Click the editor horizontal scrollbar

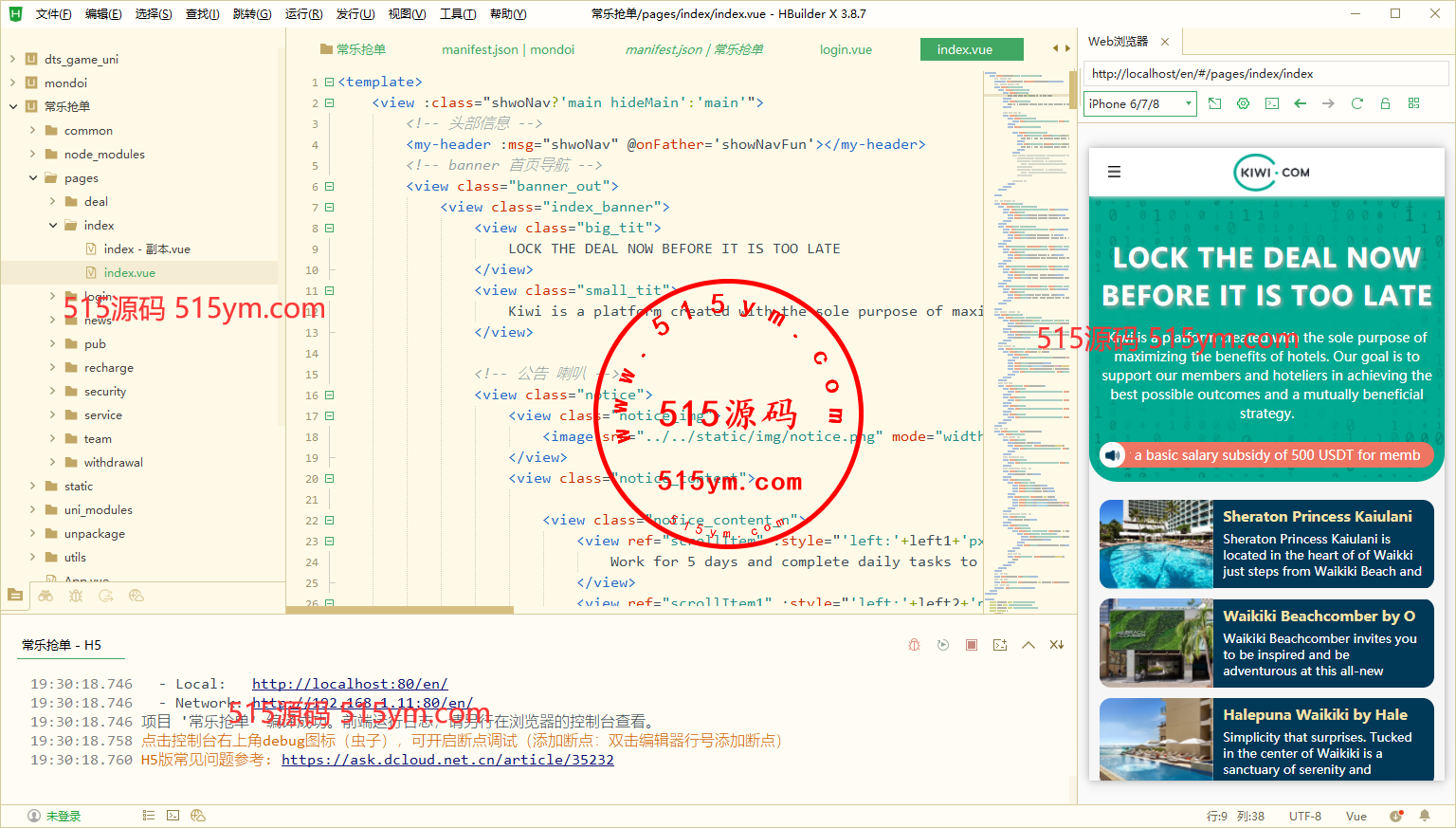[x=398, y=610]
